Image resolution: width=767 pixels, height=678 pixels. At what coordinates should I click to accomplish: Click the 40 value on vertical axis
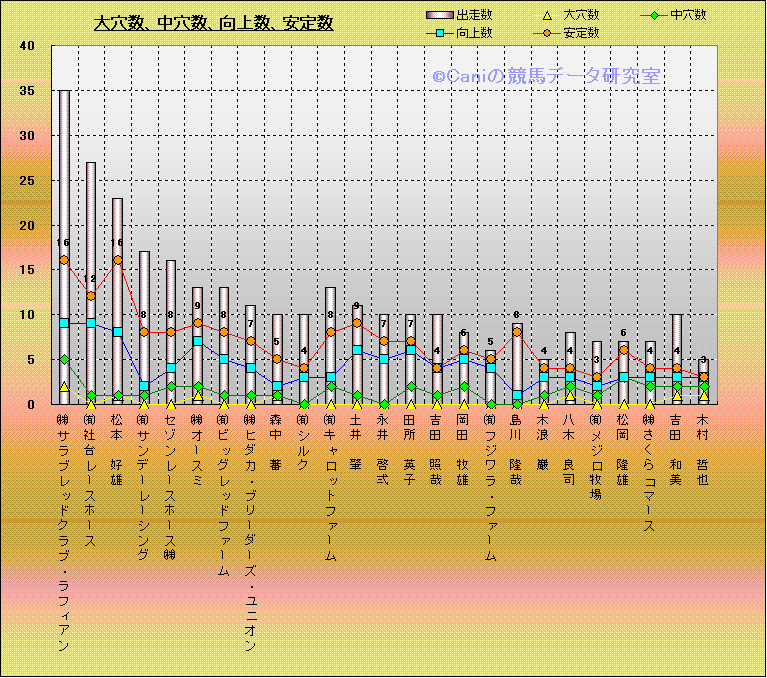[27, 46]
